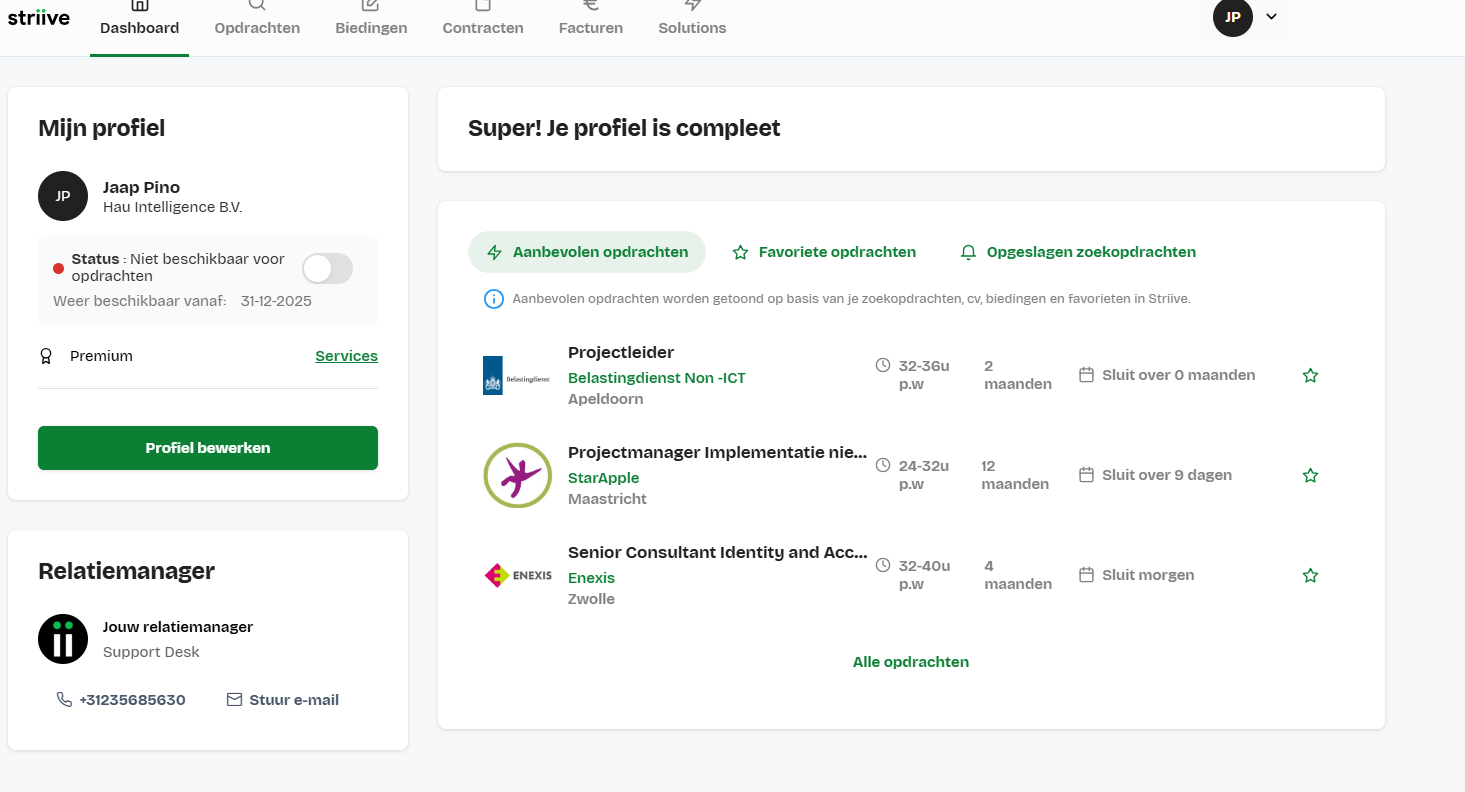The image size is (1465, 792).
Task: Open the Projectleider assignment
Action: [x=621, y=352]
